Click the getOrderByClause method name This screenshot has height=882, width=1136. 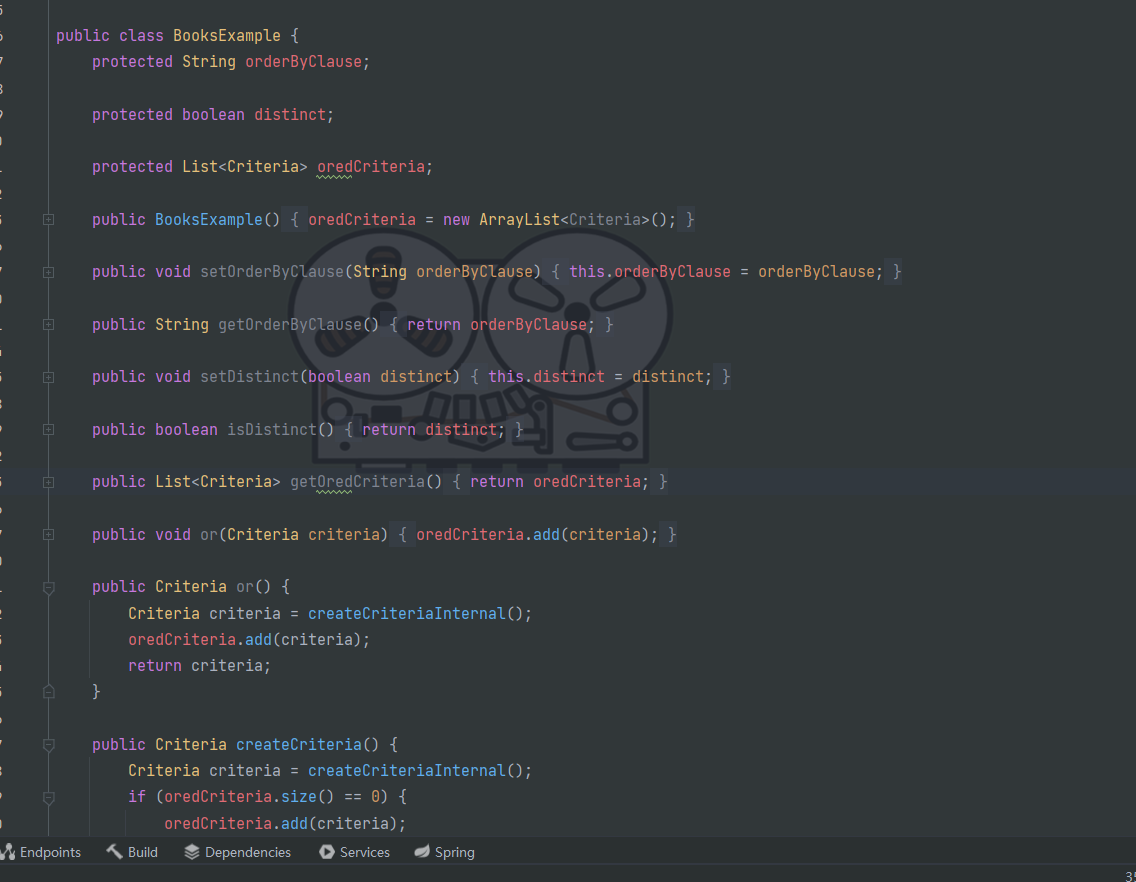290,325
